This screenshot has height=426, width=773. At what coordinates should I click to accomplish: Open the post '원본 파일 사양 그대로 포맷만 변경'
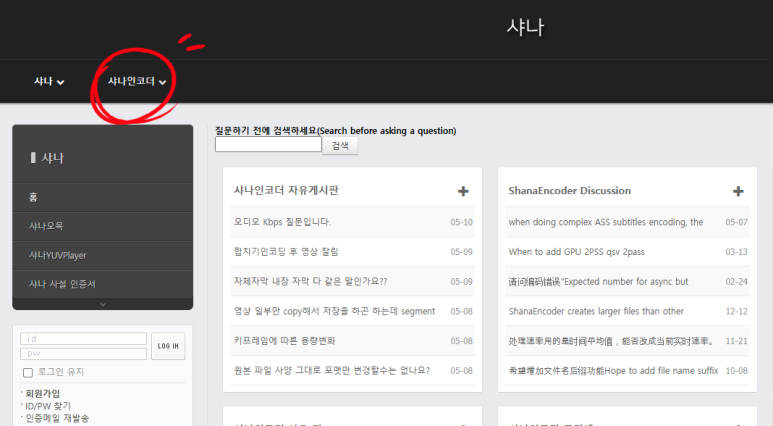click(332, 370)
